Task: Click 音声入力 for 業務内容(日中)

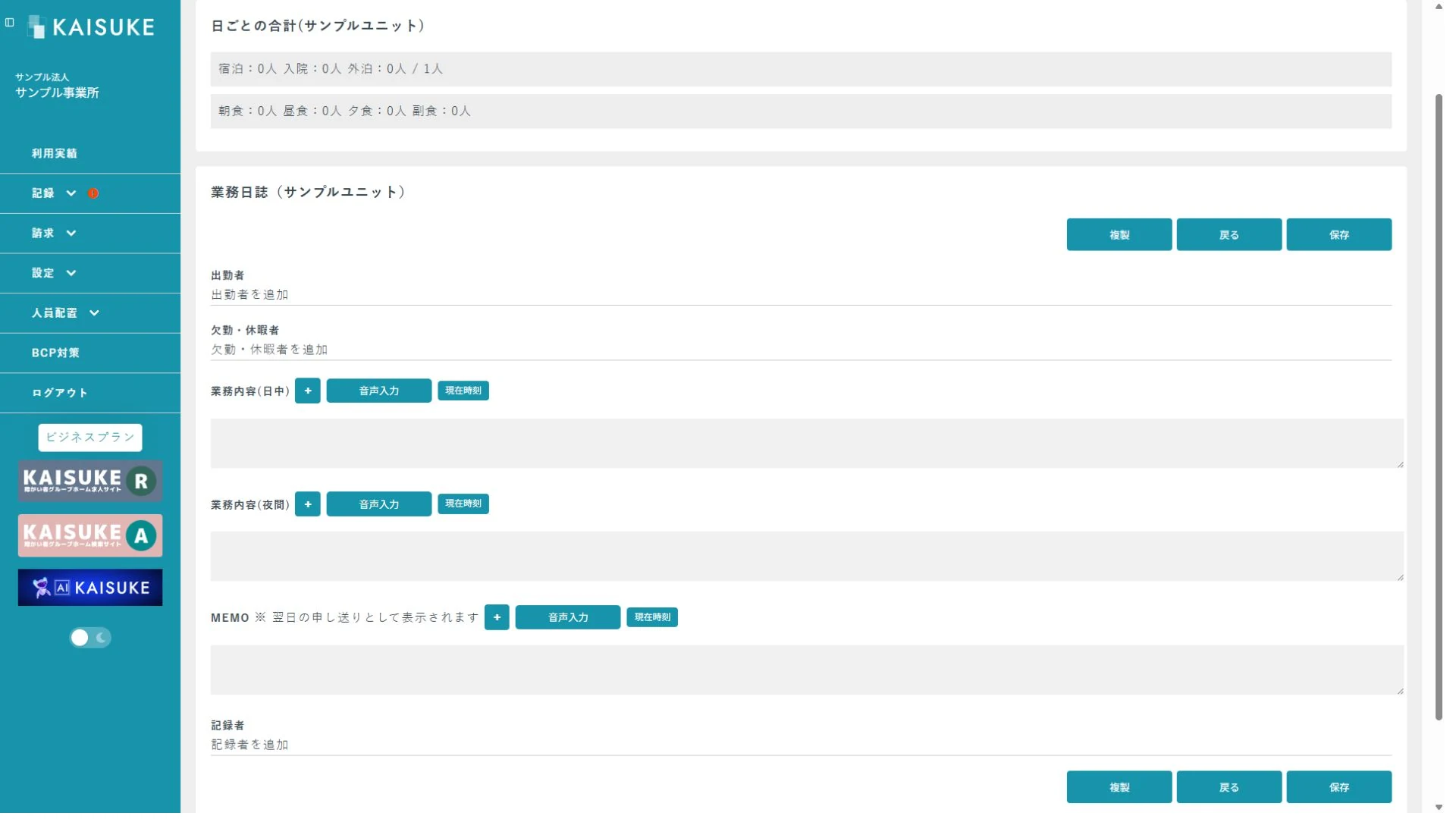Action: pyautogui.click(x=379, y=391)
